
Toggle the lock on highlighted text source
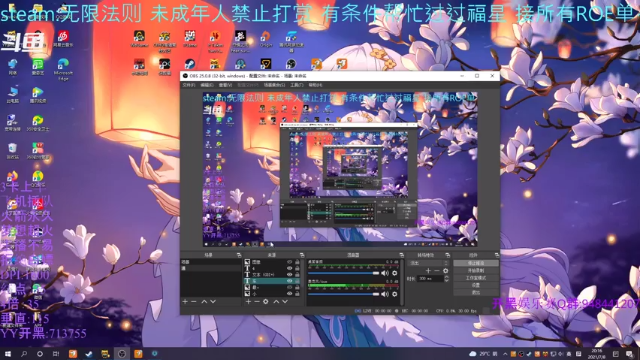pyautogui.click(x=297, y=281)
